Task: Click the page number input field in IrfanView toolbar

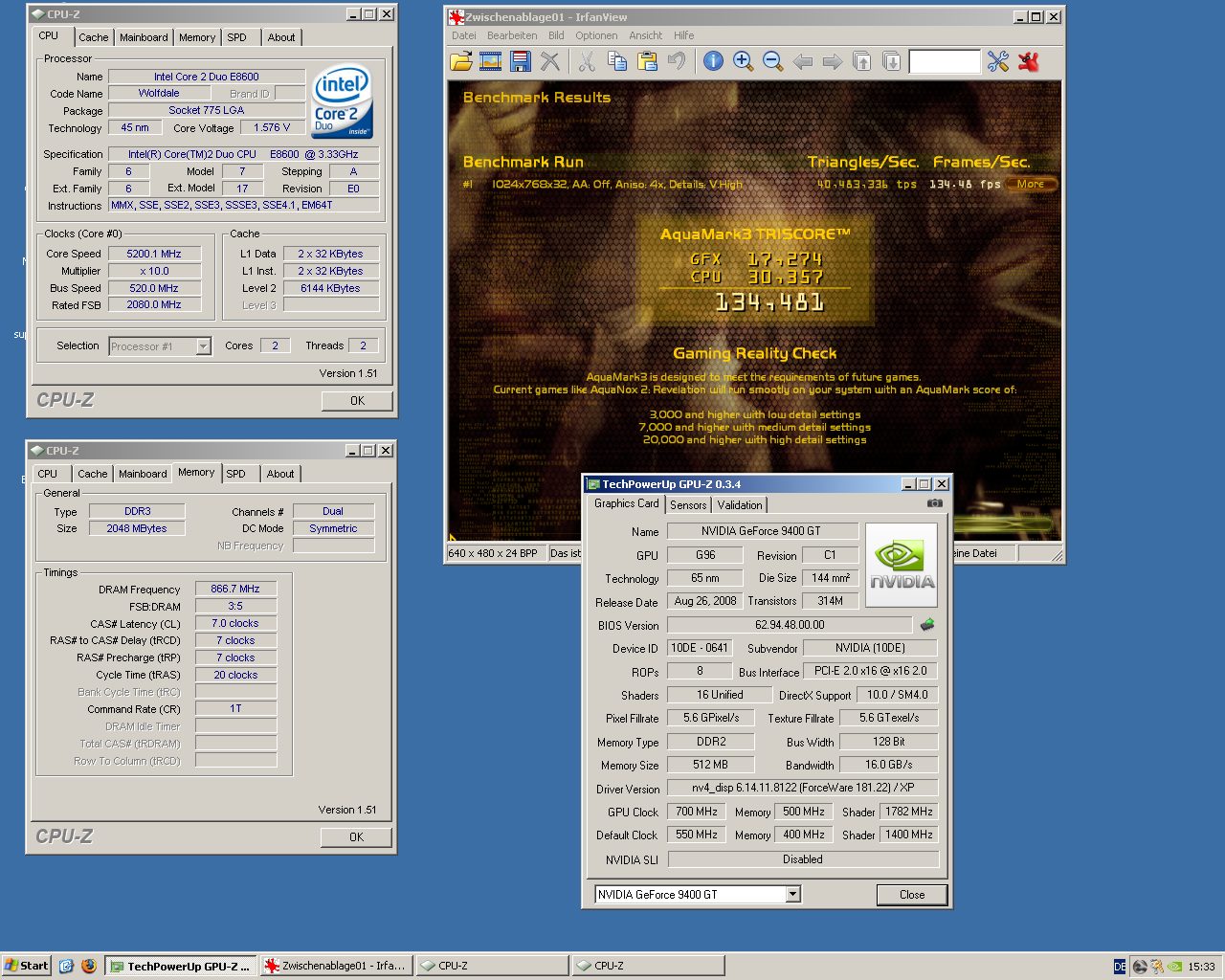Action: click(945, 61)
